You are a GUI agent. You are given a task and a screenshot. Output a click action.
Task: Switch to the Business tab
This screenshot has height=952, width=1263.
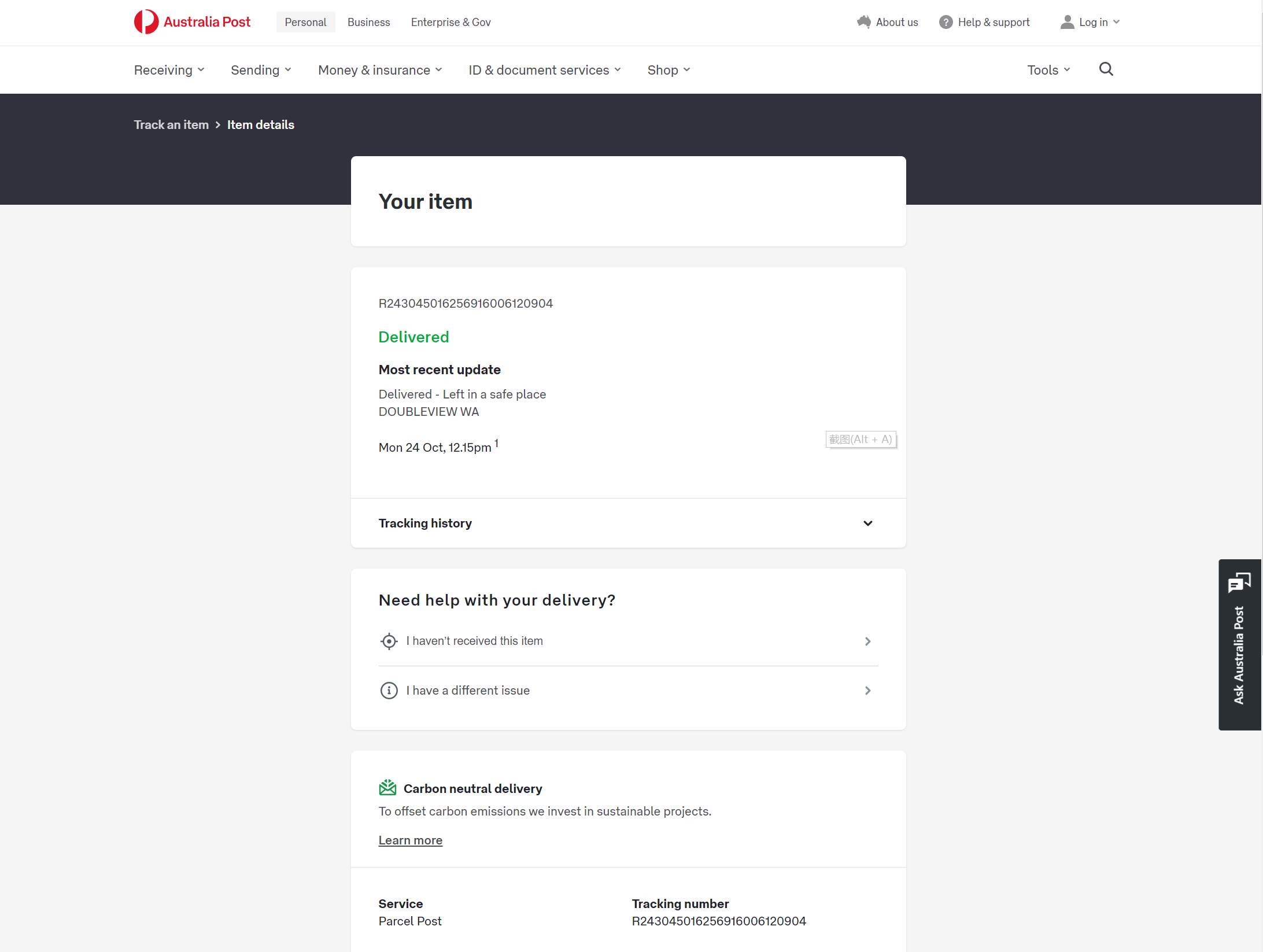368,22
